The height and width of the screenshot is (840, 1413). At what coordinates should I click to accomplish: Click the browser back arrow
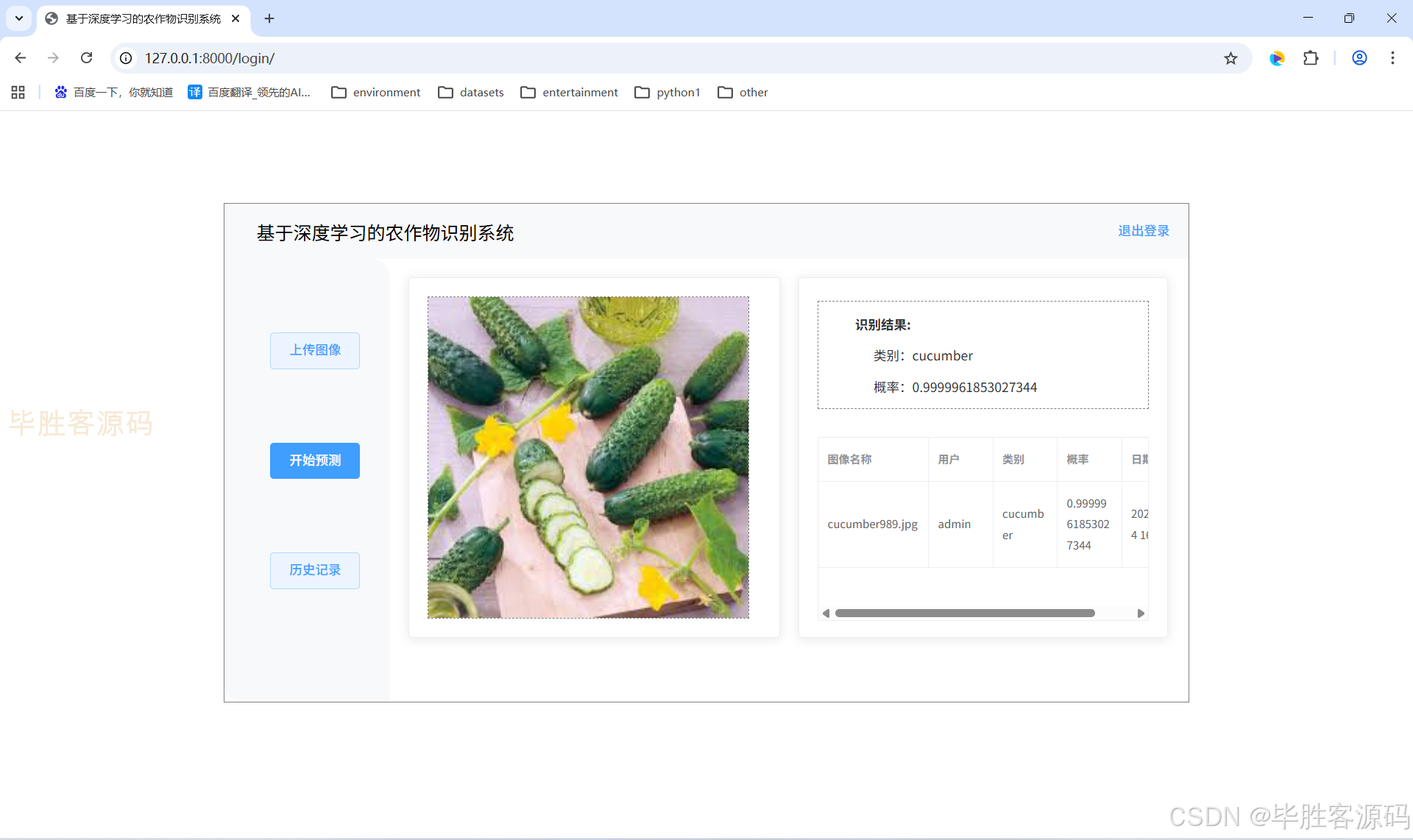21,58
